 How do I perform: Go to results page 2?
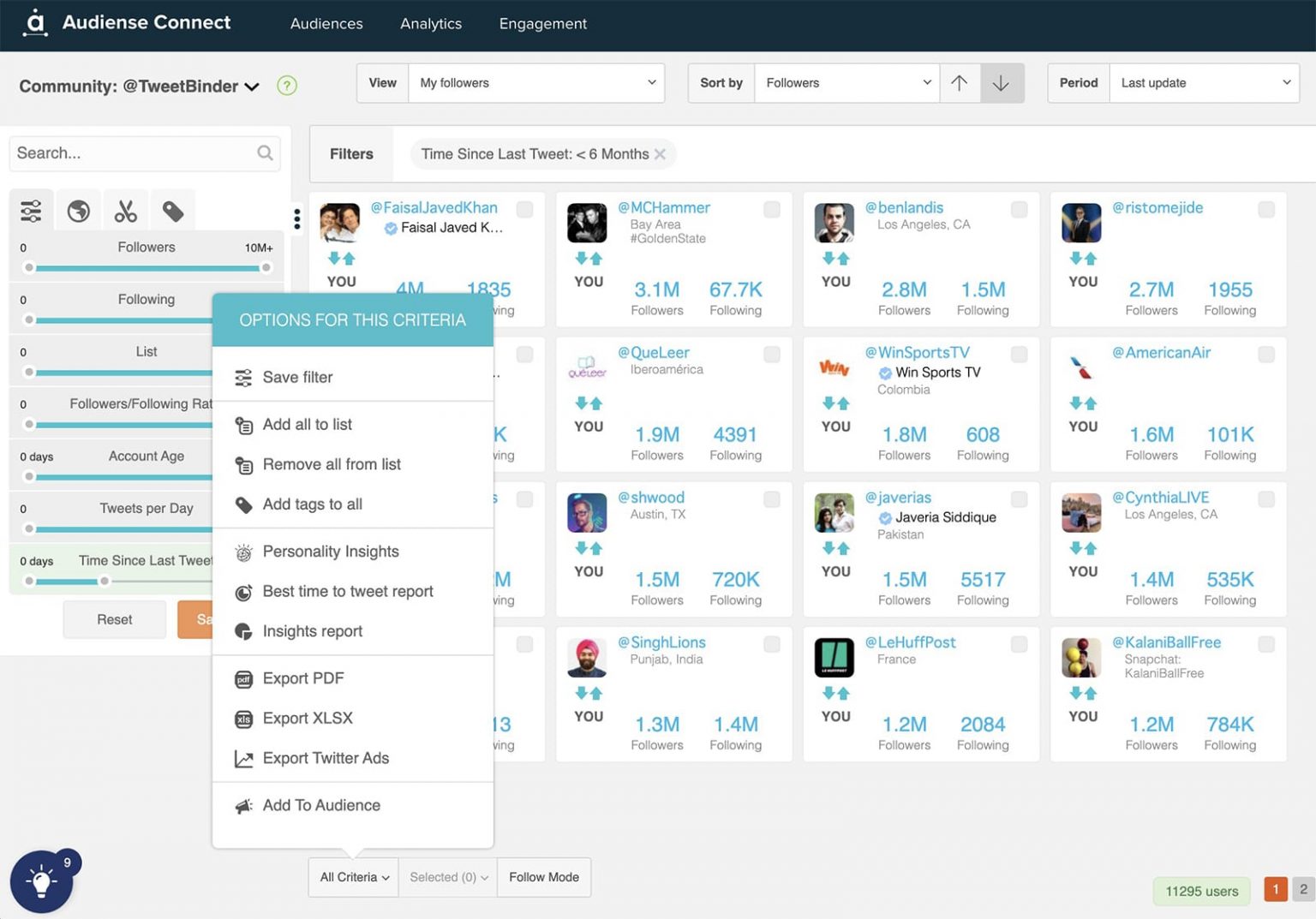(x=1303, y=890)
